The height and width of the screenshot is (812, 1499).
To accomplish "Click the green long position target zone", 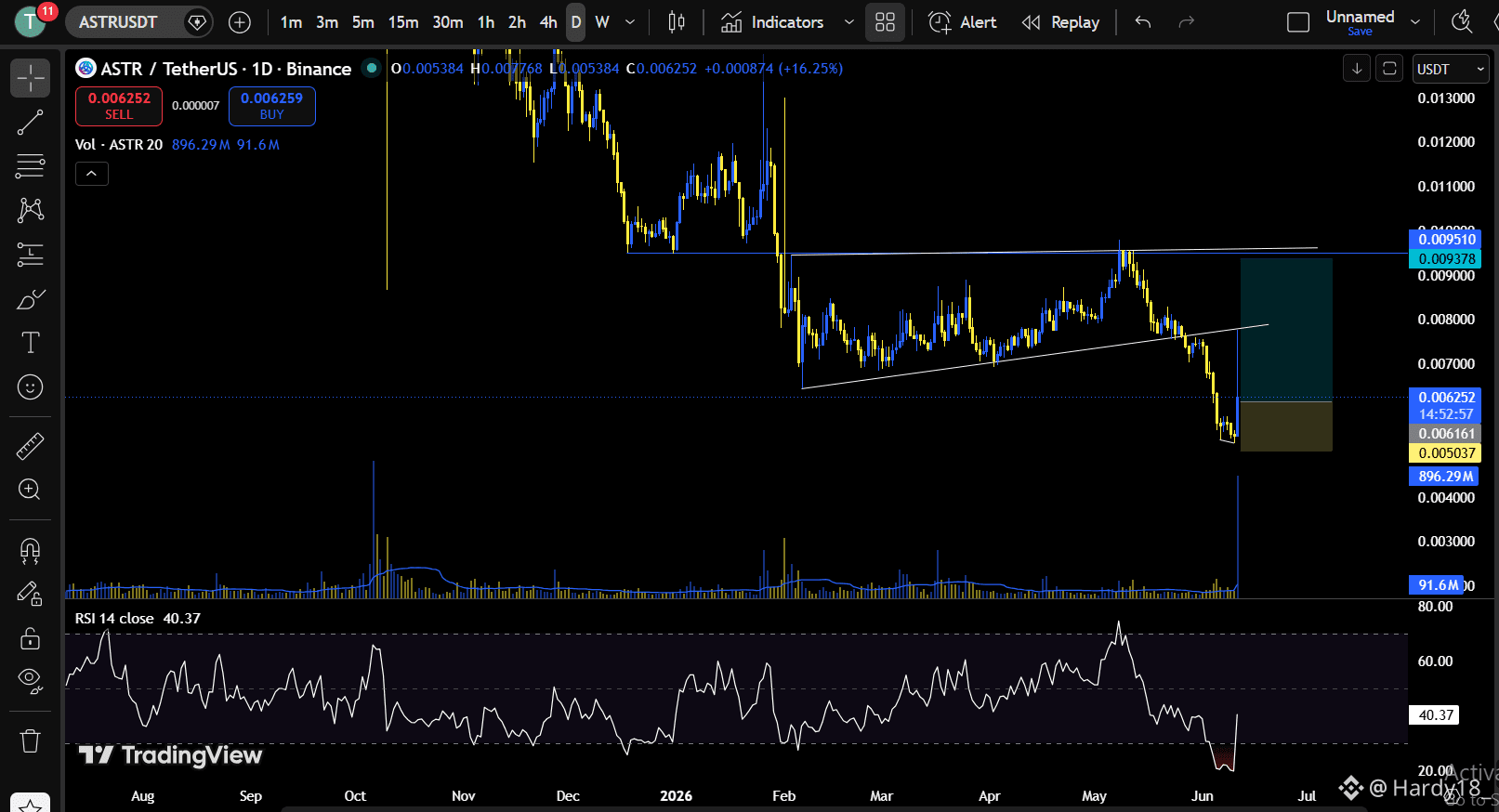I will (1286, 329).
